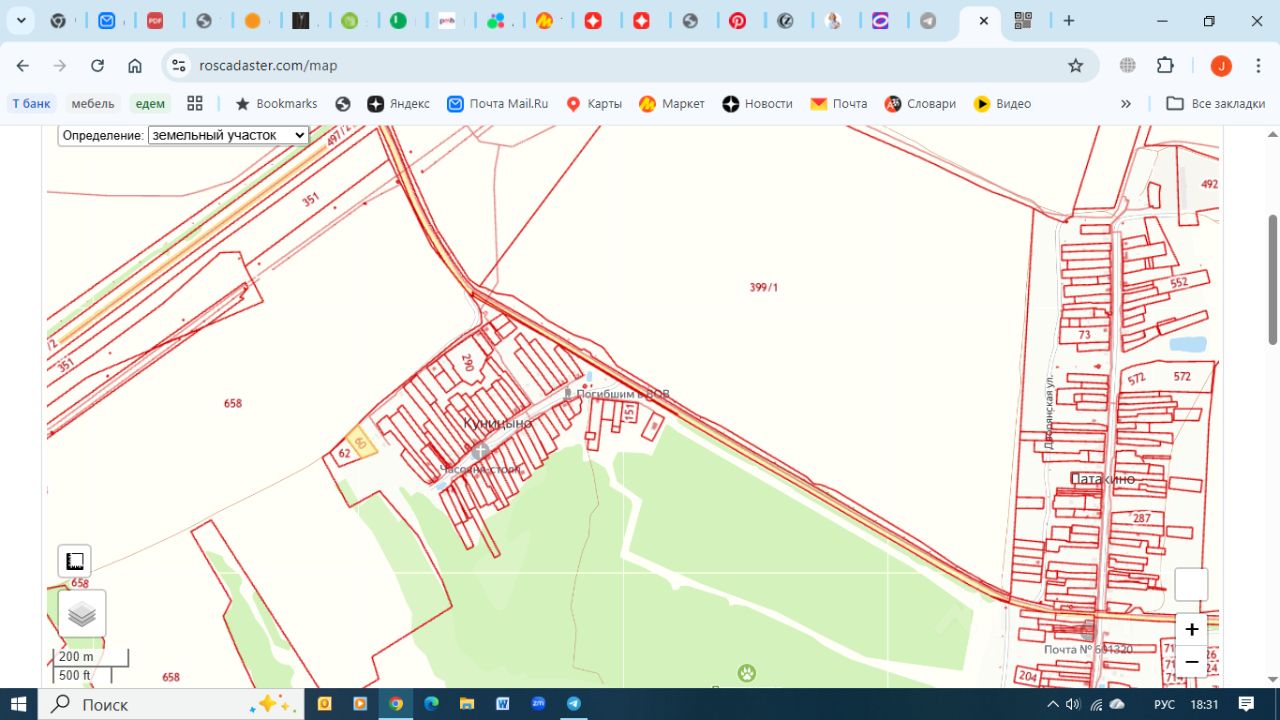
Task: Zoom out the map with minus button
Action: [1192, 662]
